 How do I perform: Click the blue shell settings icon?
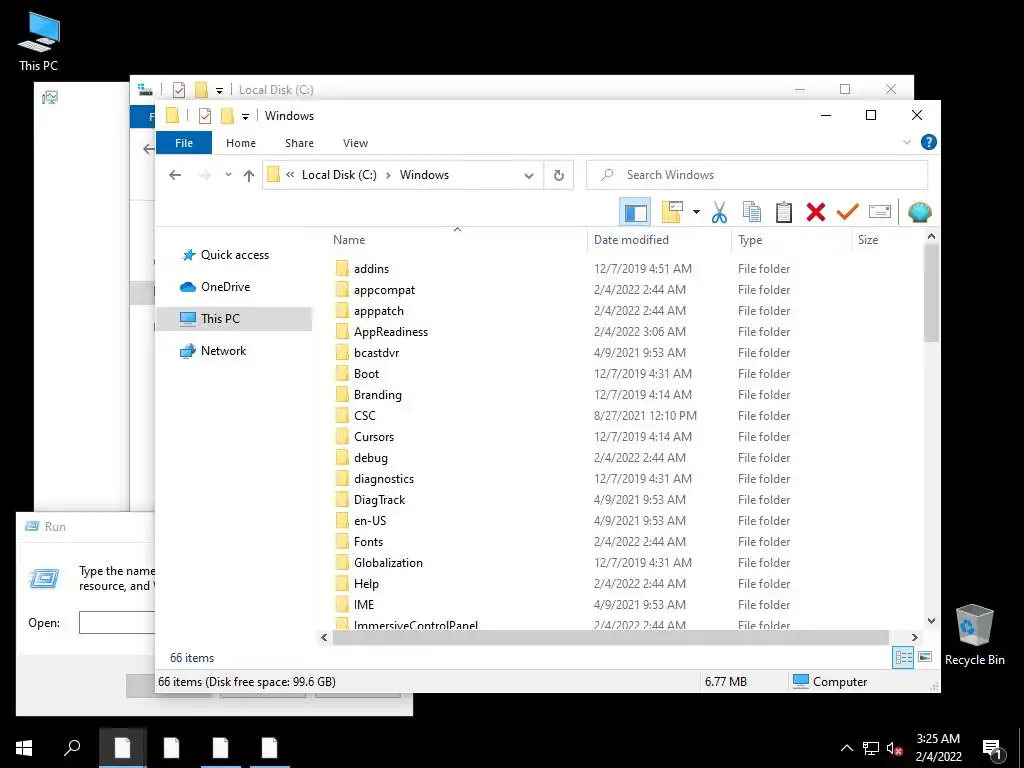click(920, 212)
